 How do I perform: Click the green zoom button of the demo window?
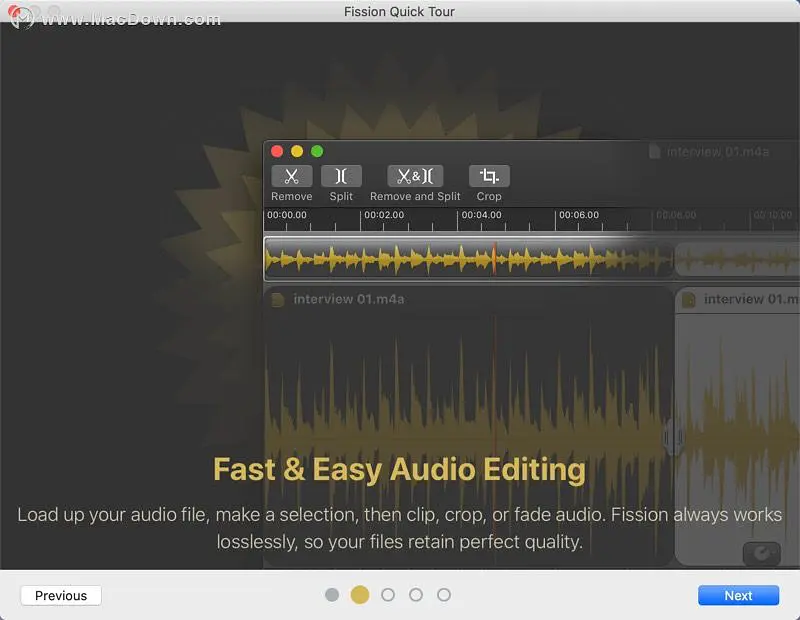[317, 151]
